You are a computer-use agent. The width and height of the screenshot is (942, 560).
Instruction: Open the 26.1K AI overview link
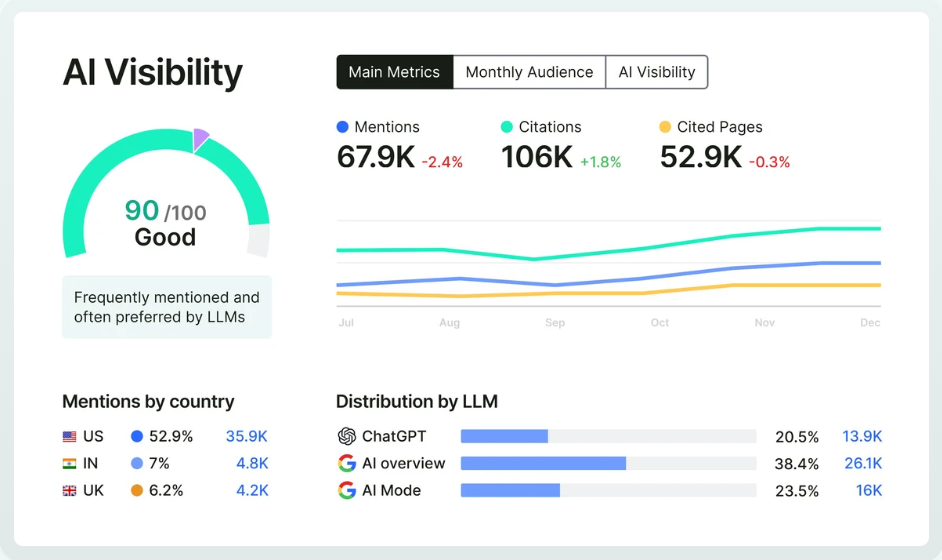point(863,463)
